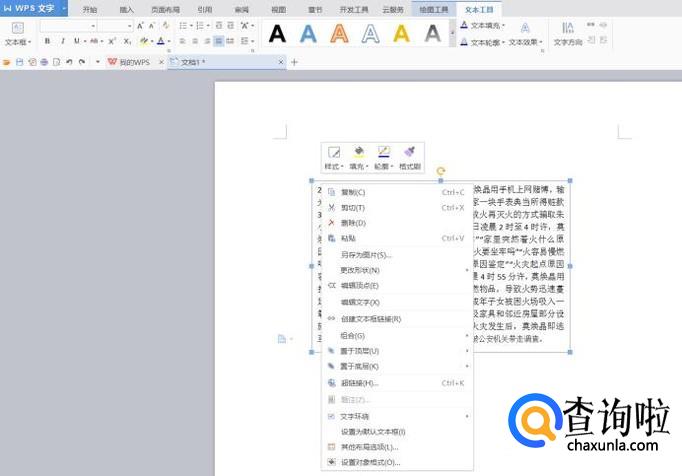The image size is (682, 476).
Task: Select Copy (复制) in the context menu
Action: tap(353, 192)
